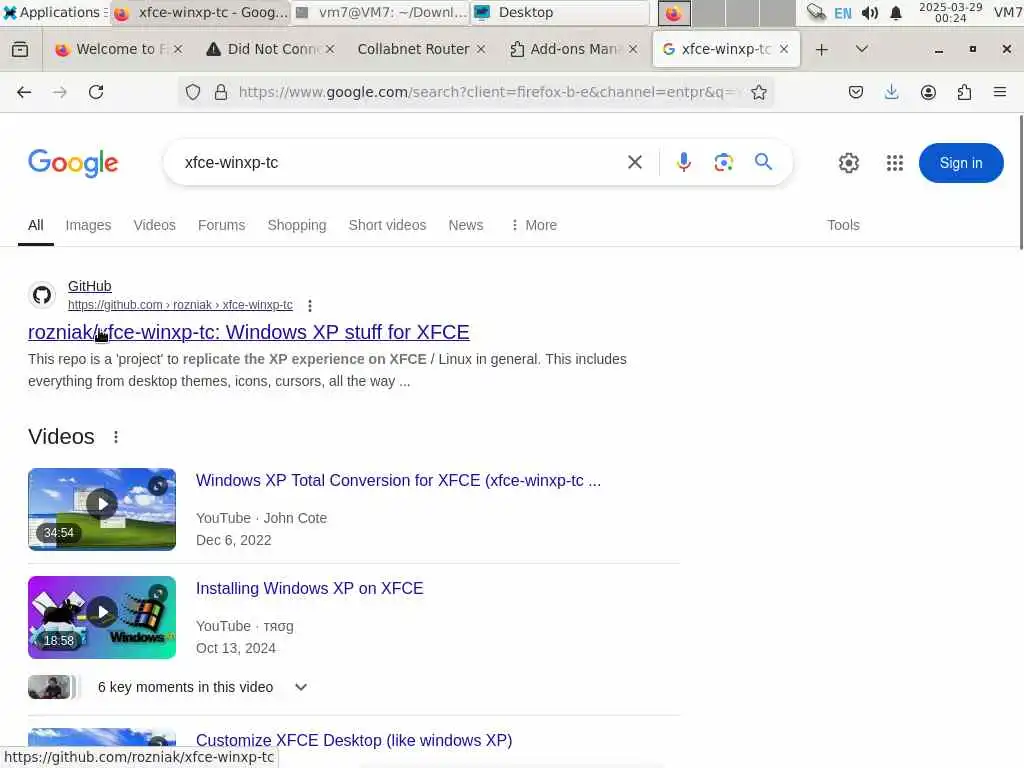Click inside the Google search field

(392, 163)
